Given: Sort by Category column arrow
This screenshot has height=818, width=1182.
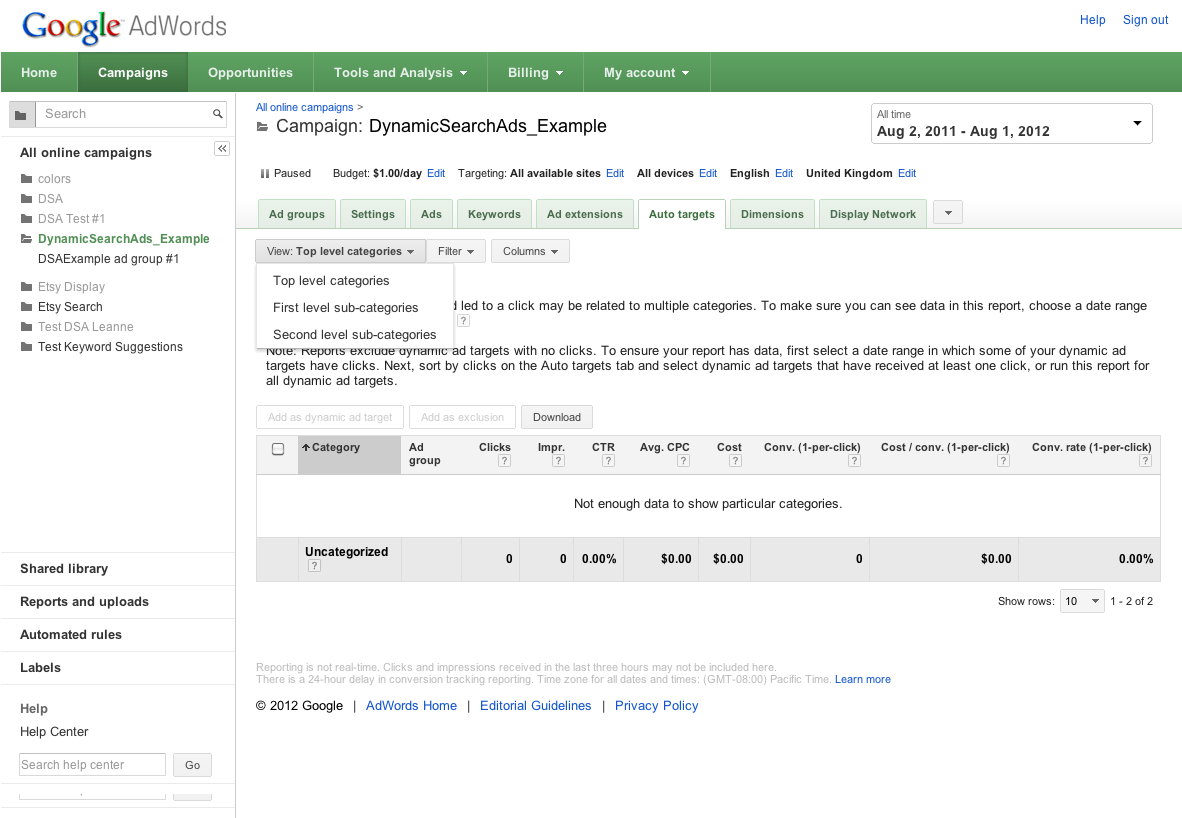Looking at the screenshot, I should point(306,447).
